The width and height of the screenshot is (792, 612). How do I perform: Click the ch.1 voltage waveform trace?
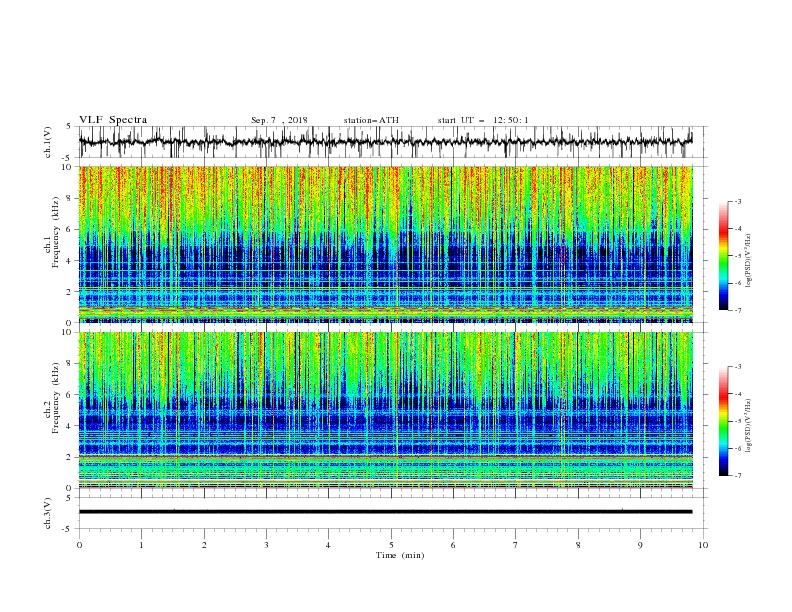(x=385, y=142)
